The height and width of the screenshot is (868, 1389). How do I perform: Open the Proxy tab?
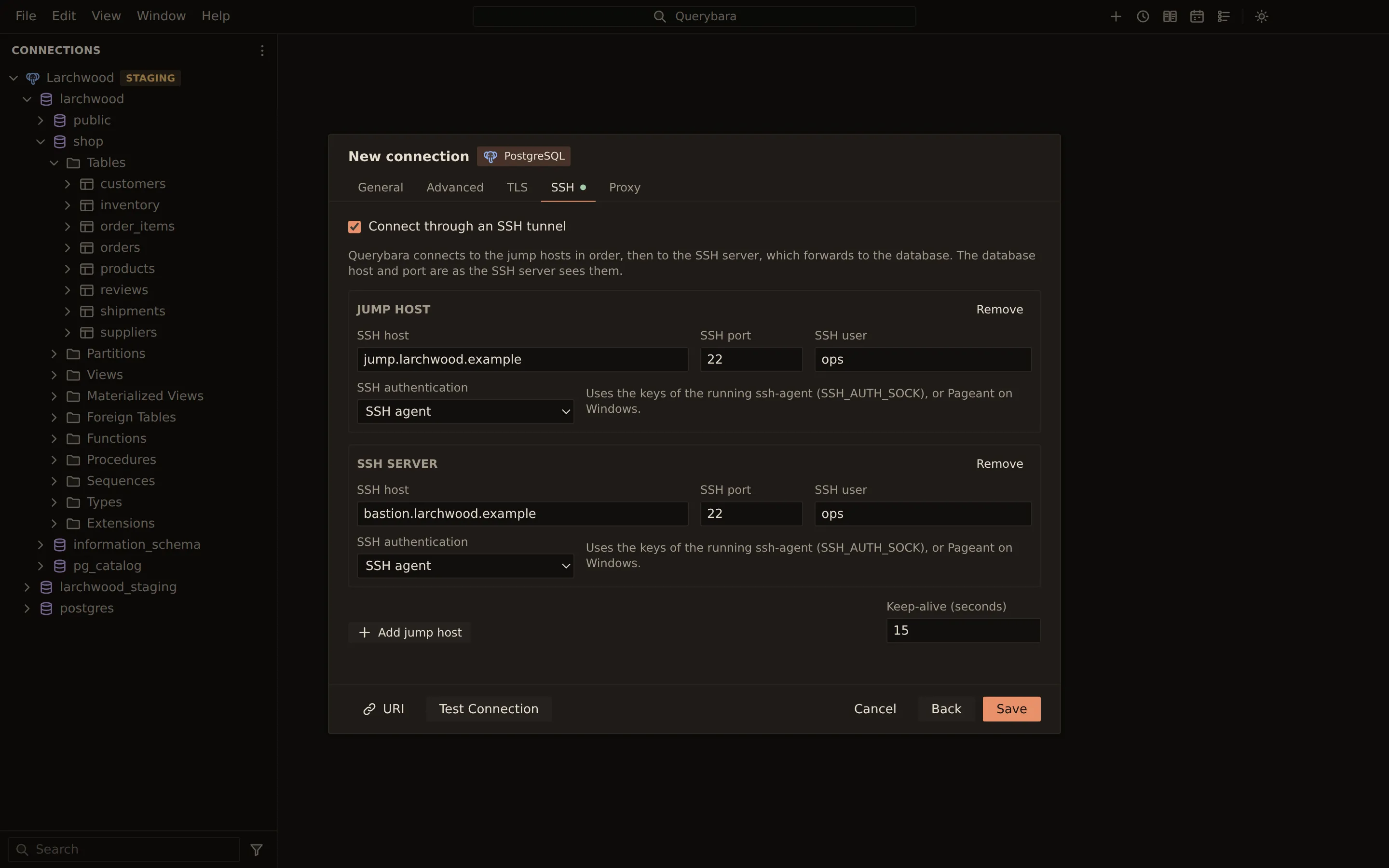tap(625, 188)
